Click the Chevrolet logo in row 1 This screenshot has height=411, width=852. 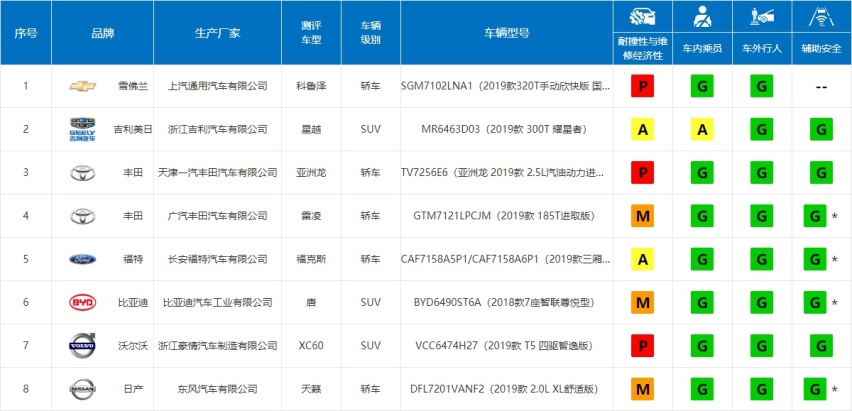[x=83, y=86]
